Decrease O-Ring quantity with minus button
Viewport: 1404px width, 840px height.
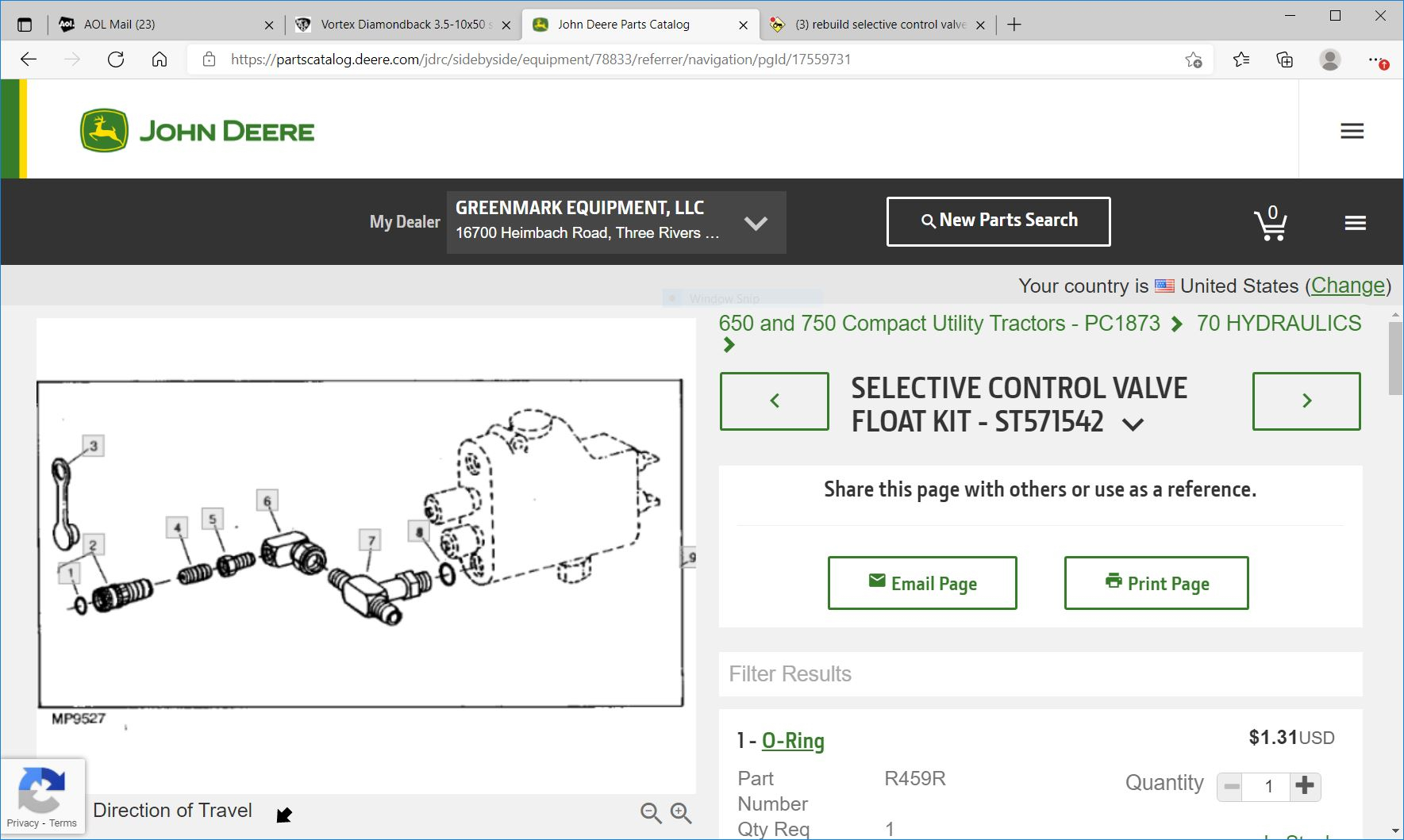point(1231,786)
